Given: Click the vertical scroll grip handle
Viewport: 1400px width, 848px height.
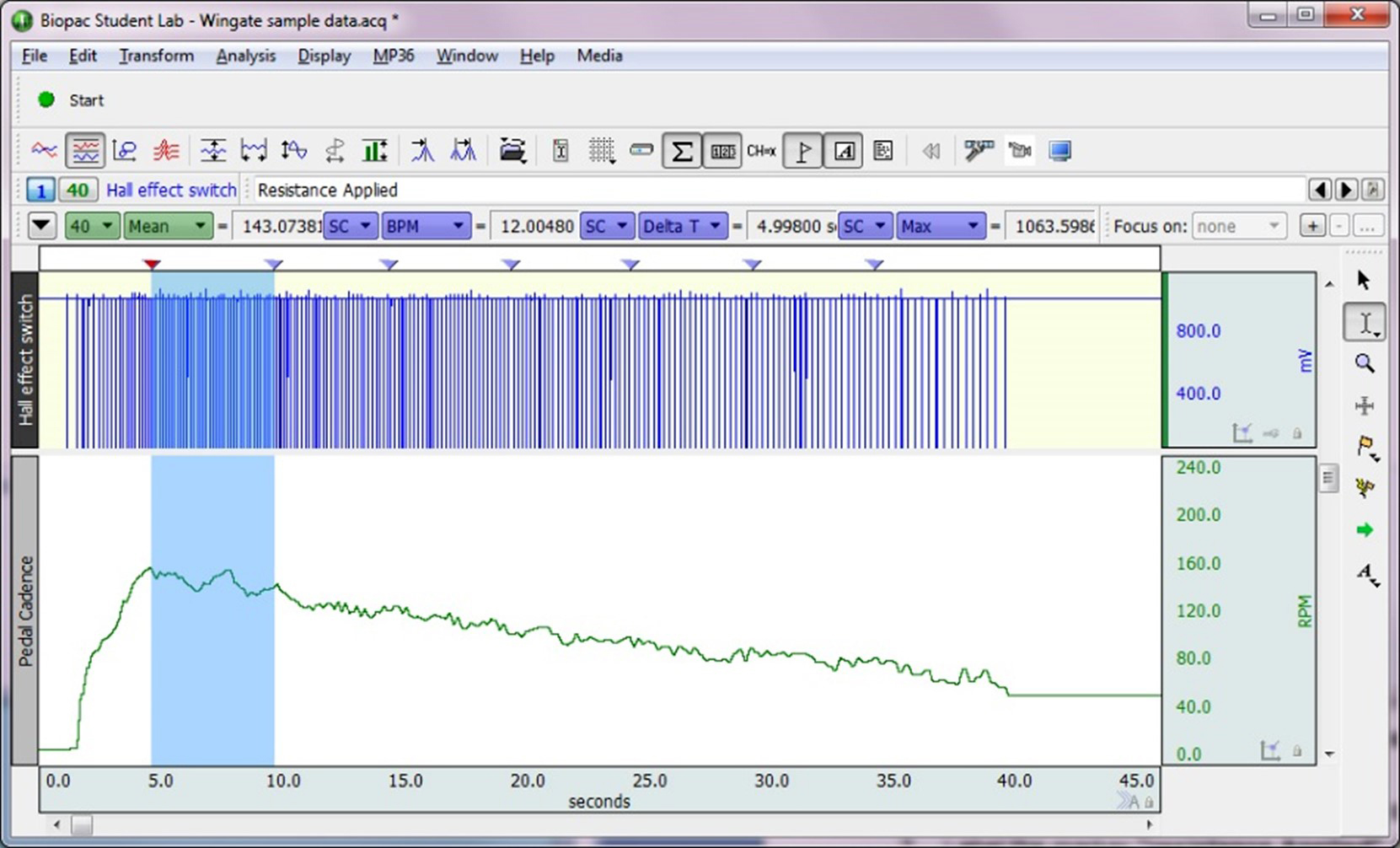Looking at the screenshot, I should (x=1328, y=479).
